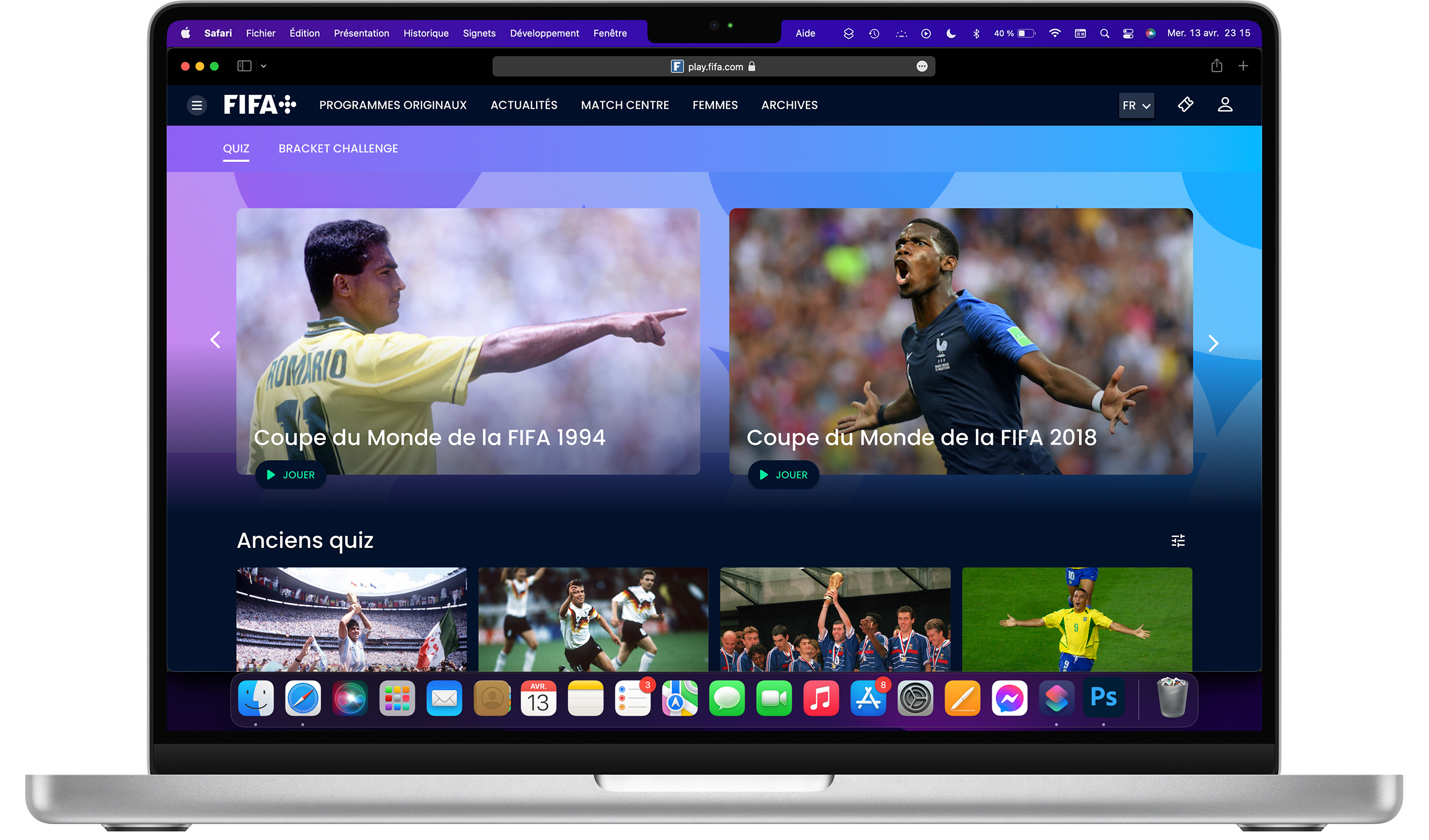The height and width of the screenshot is (840, 1429).
Task: Click the 40 % battery indicator
Action: (1014, 34)
